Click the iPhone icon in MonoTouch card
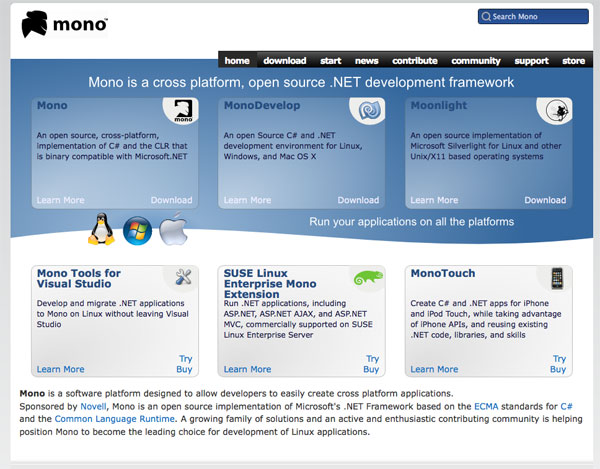The image size is (600, 469). click(557, 278)
